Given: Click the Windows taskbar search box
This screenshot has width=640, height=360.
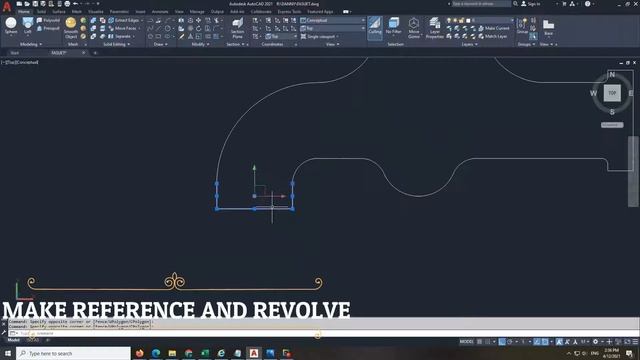Looking at the screenshot, I should [x=73, y=353].
